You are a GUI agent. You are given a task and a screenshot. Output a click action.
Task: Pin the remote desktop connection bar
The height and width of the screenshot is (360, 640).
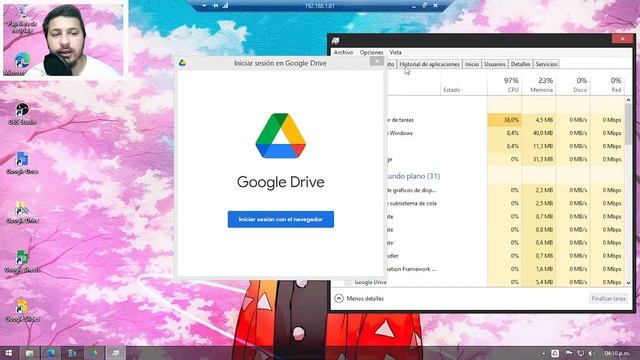tap(215, 6)
